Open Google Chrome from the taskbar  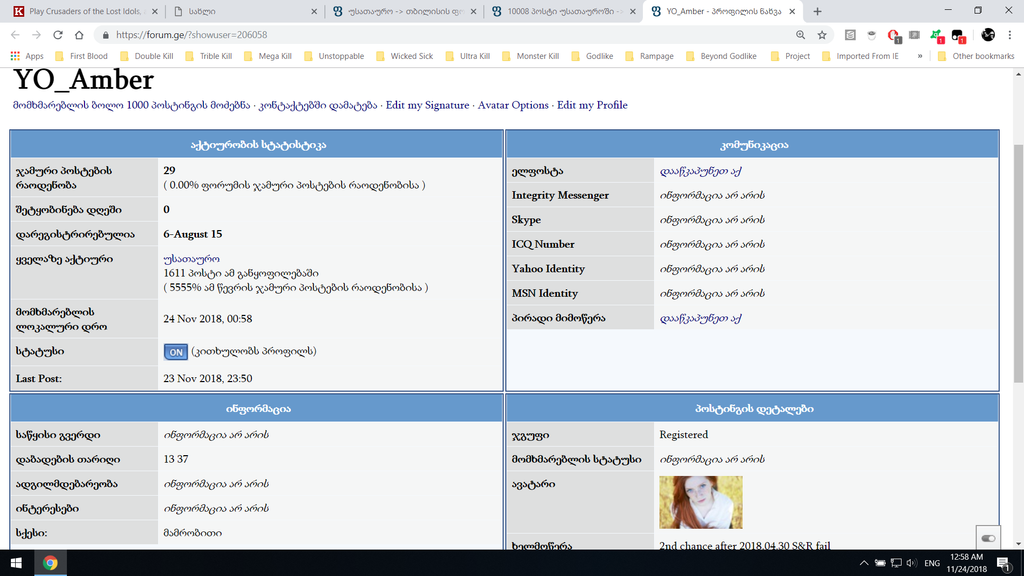(48, 563)
